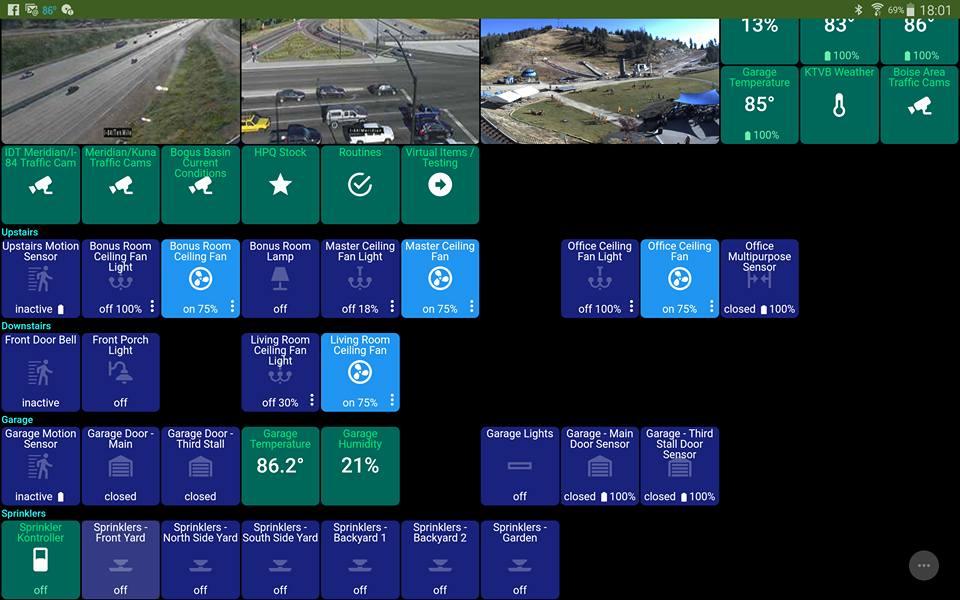
Task: Toggle Bonus Room Ceiling Fan Light
Action: (x=121, y=279)
